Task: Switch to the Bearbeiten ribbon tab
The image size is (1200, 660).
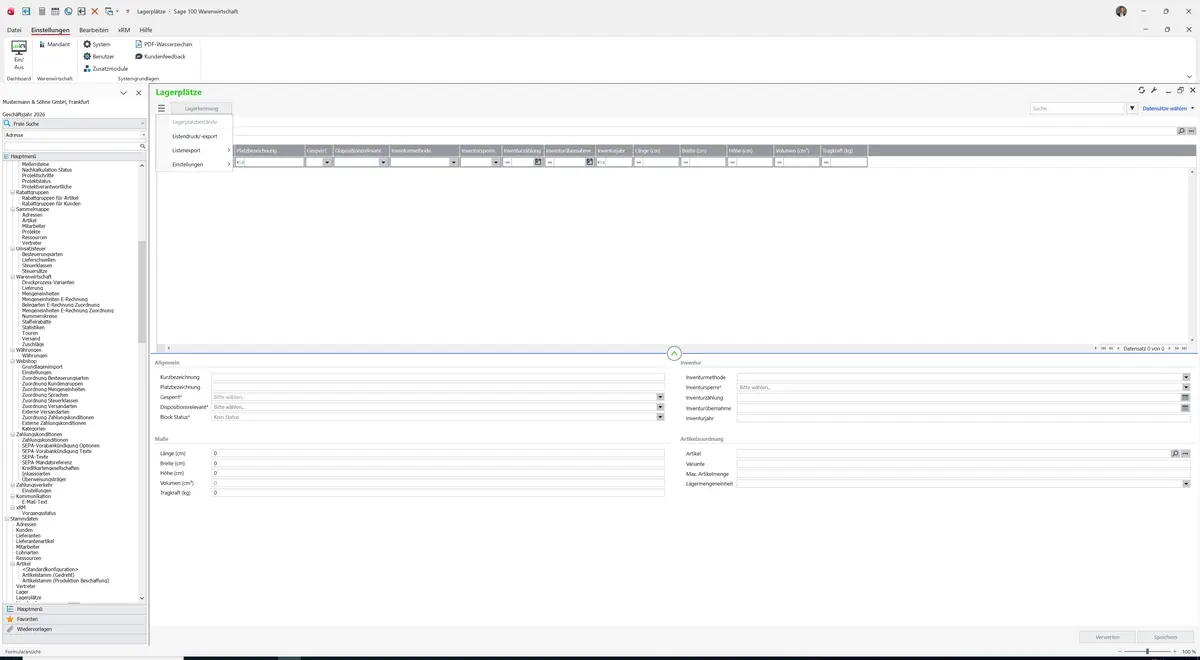Action: click(x=94, y=30)
